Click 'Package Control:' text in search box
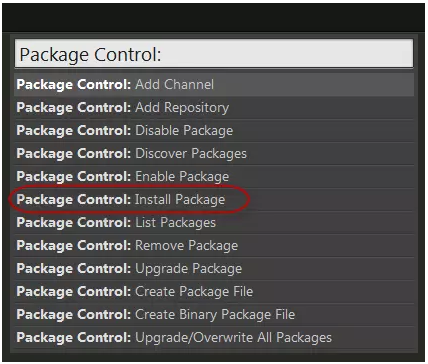This screenshot has width=428, height=364. [90, 55]
